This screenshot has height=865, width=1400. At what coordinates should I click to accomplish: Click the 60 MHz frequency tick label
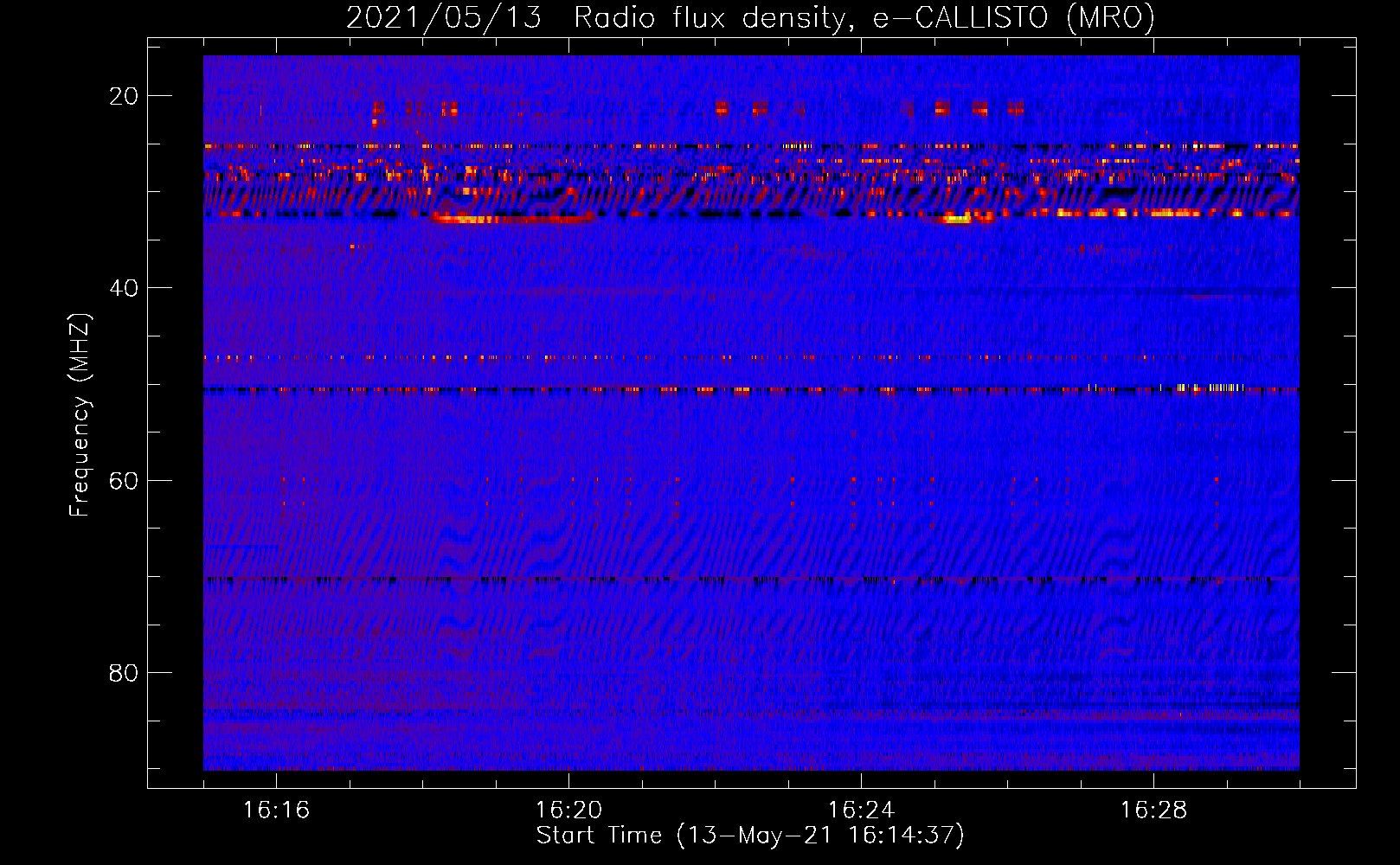[124, 480]
